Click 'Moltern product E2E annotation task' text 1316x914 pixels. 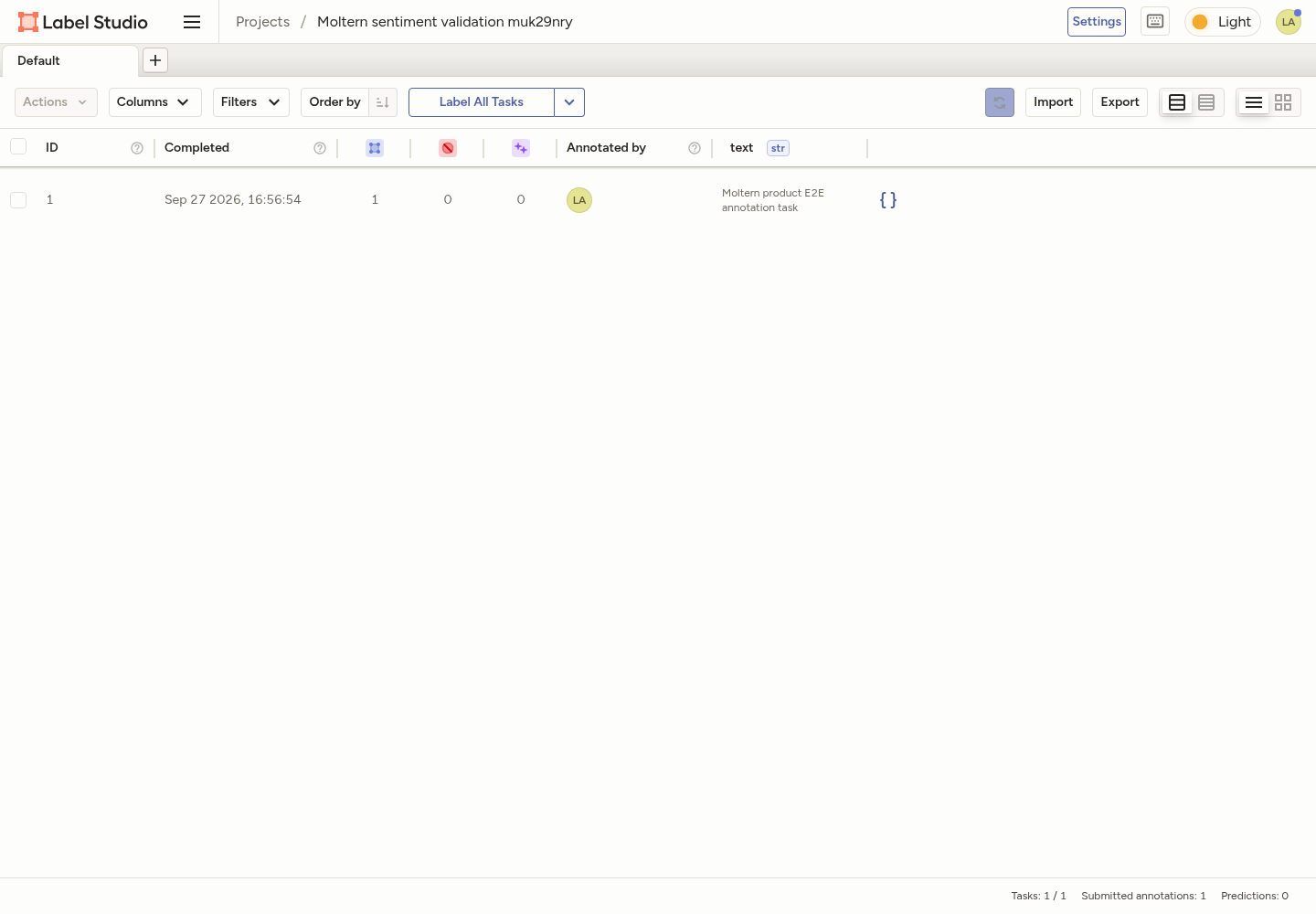pos(773,200)
